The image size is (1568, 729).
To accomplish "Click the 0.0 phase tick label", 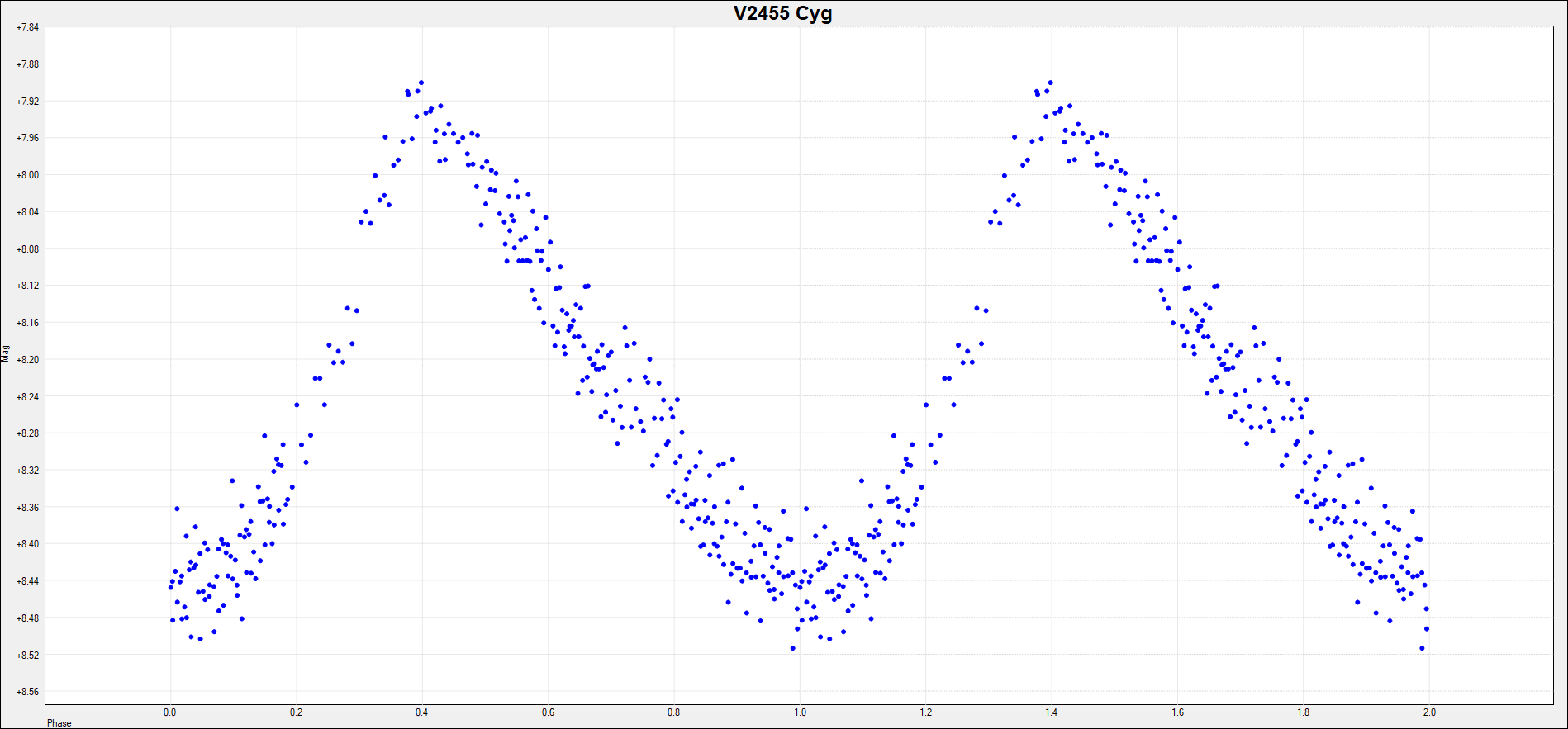I will click(x=170, y=712).
